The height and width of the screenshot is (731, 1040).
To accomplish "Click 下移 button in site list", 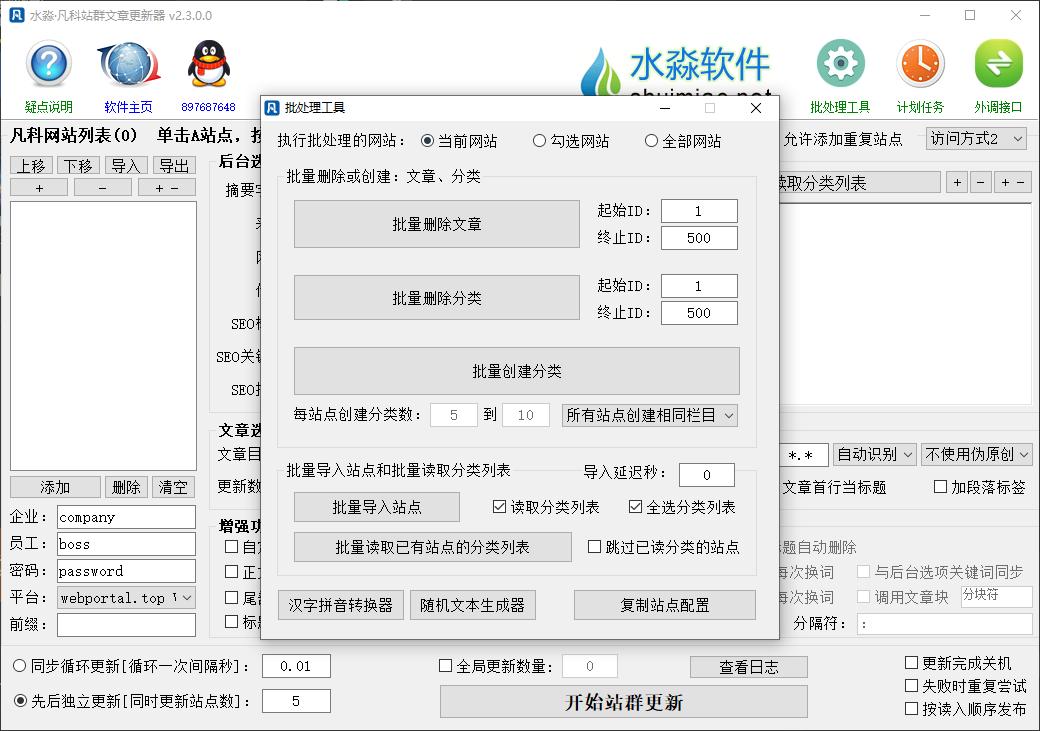I will pyautogui.click(x=78, y=165).
